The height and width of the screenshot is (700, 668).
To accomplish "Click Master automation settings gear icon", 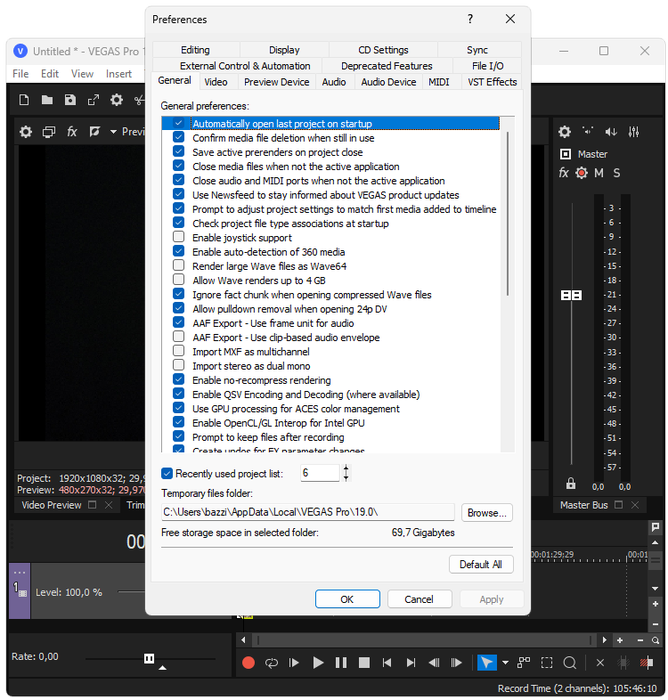I will (x=581, y=173).
